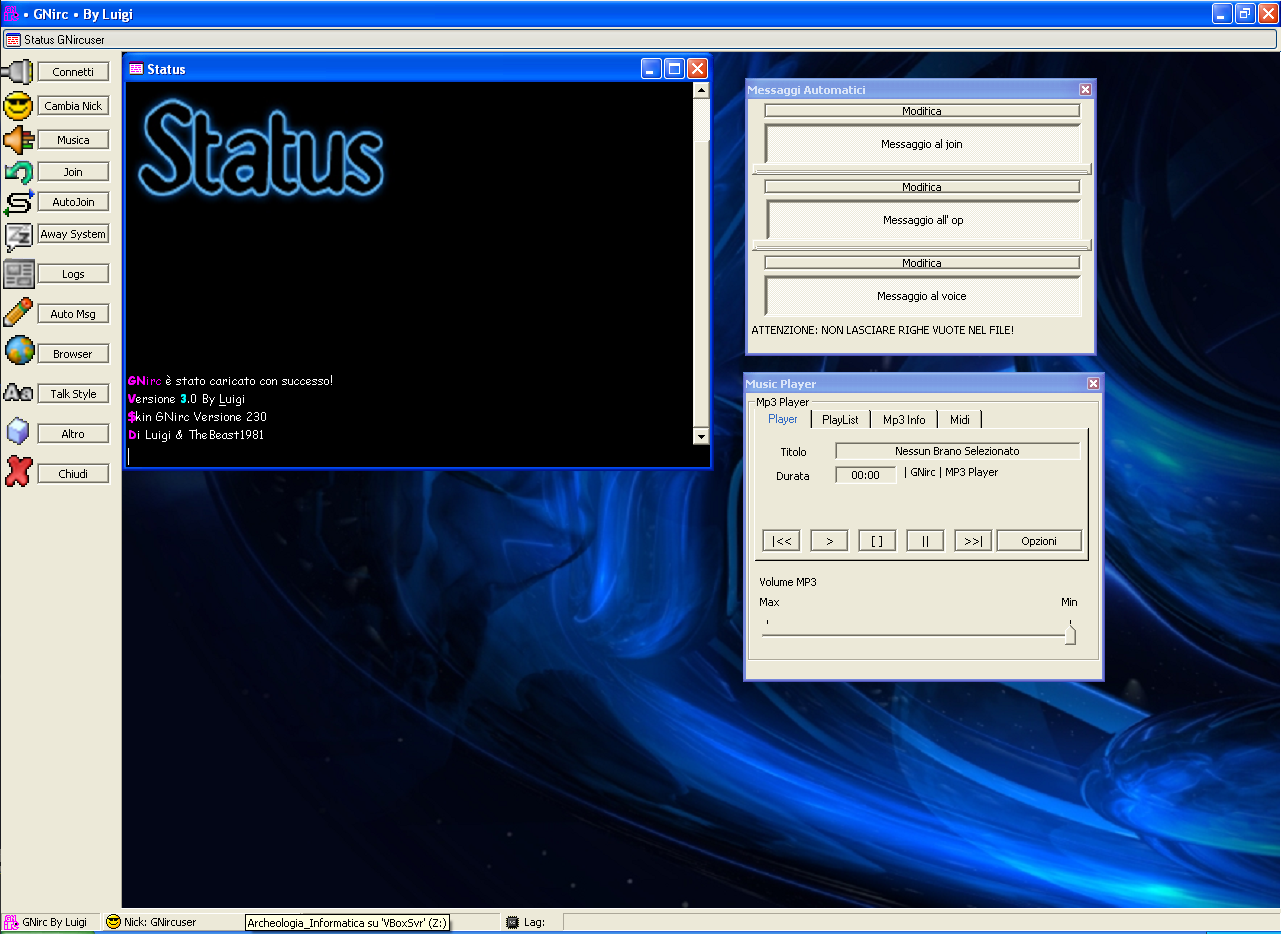Click the globe Browser icon

(x=18, y=352)
